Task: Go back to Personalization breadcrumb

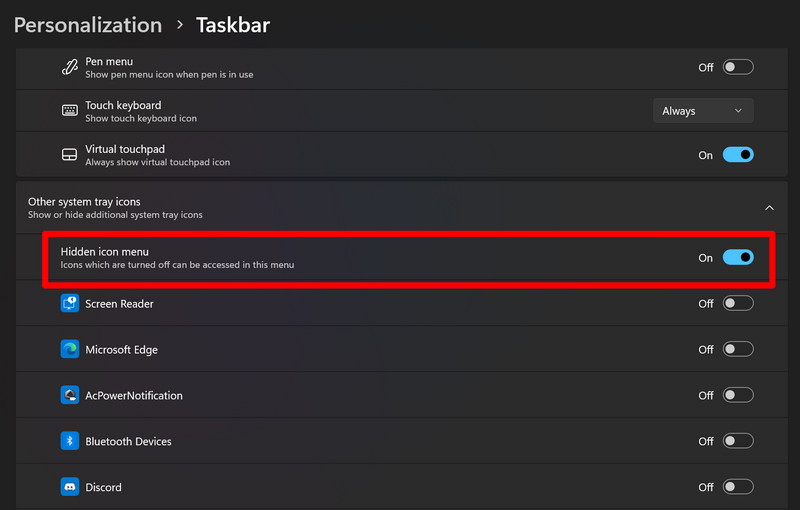Action: click(88, 25)
